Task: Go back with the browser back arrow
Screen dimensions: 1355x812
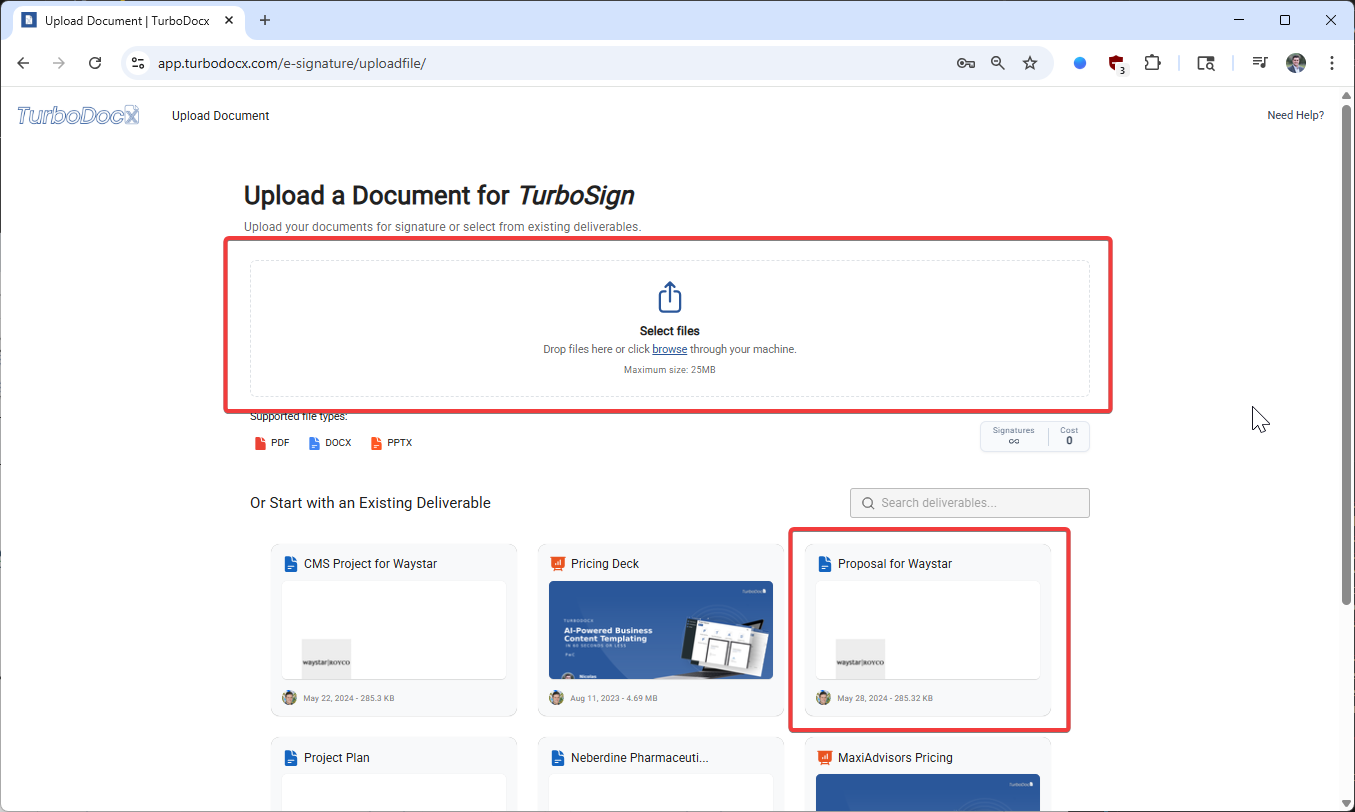Action: pos(24,63)
